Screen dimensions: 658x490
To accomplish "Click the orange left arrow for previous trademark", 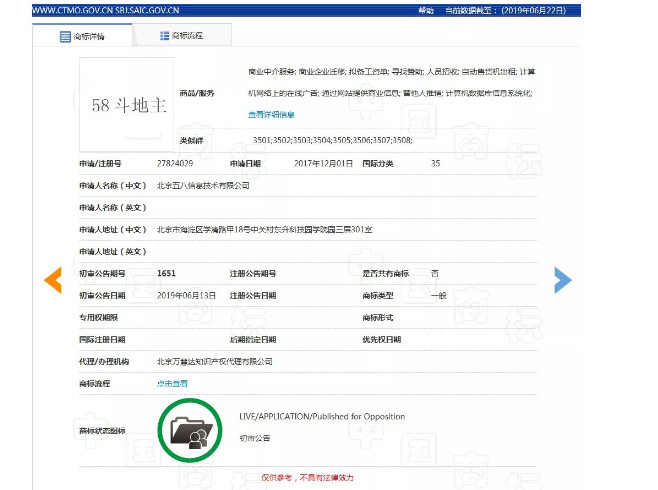I will pyautogui.click(x=53, y=280).
